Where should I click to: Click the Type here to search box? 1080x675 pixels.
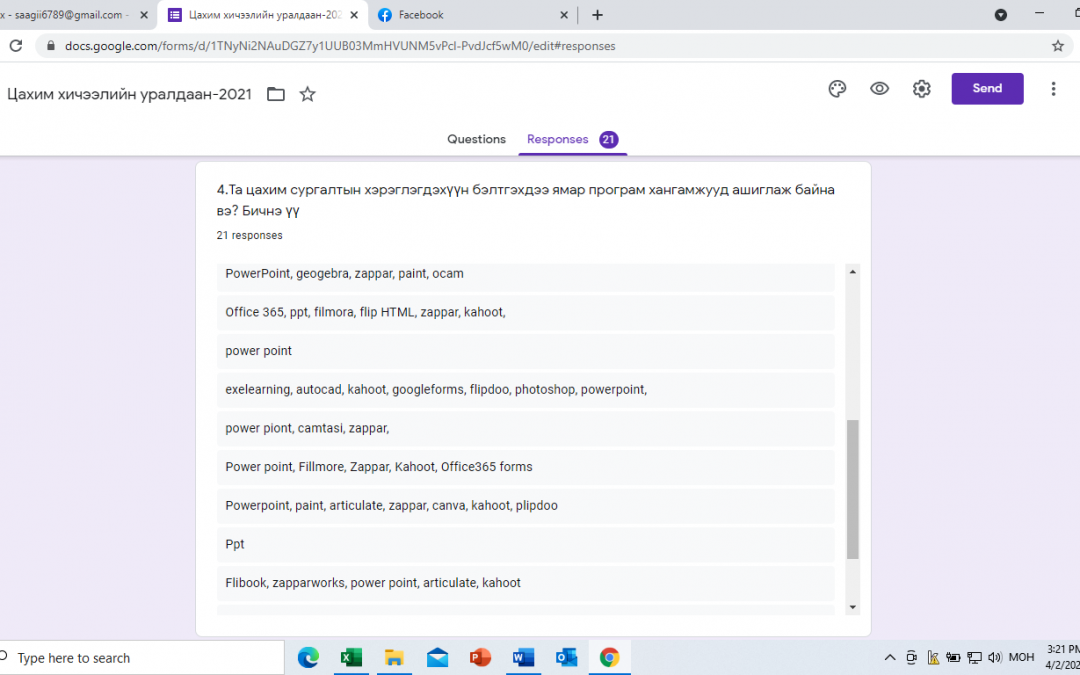pos(141,658)
